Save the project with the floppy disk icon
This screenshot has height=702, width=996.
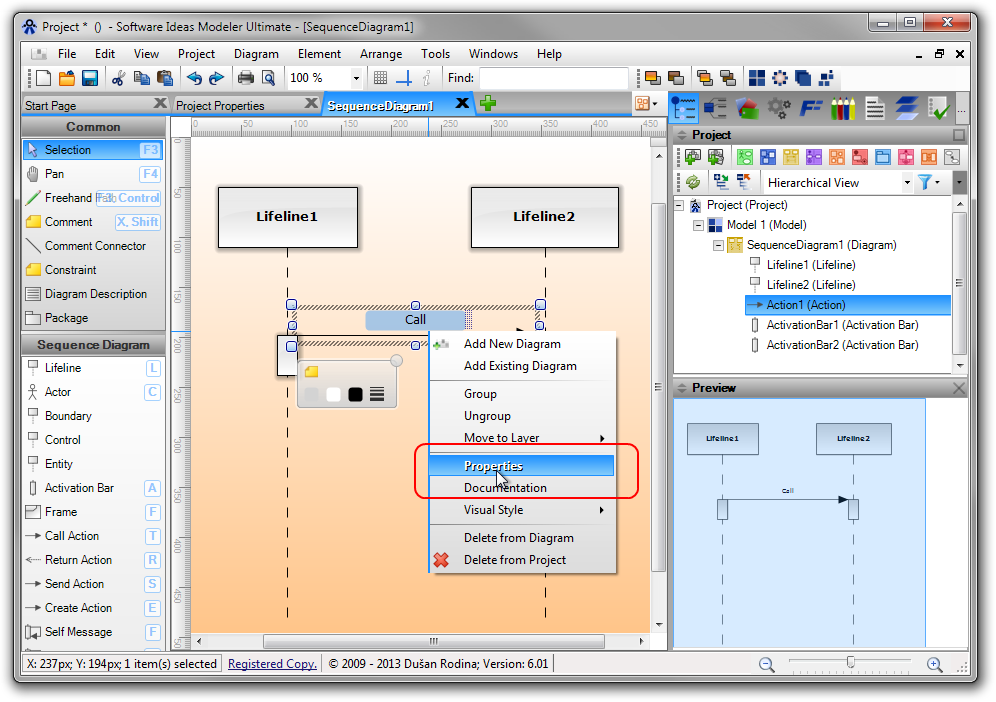(x=90, y=78)
